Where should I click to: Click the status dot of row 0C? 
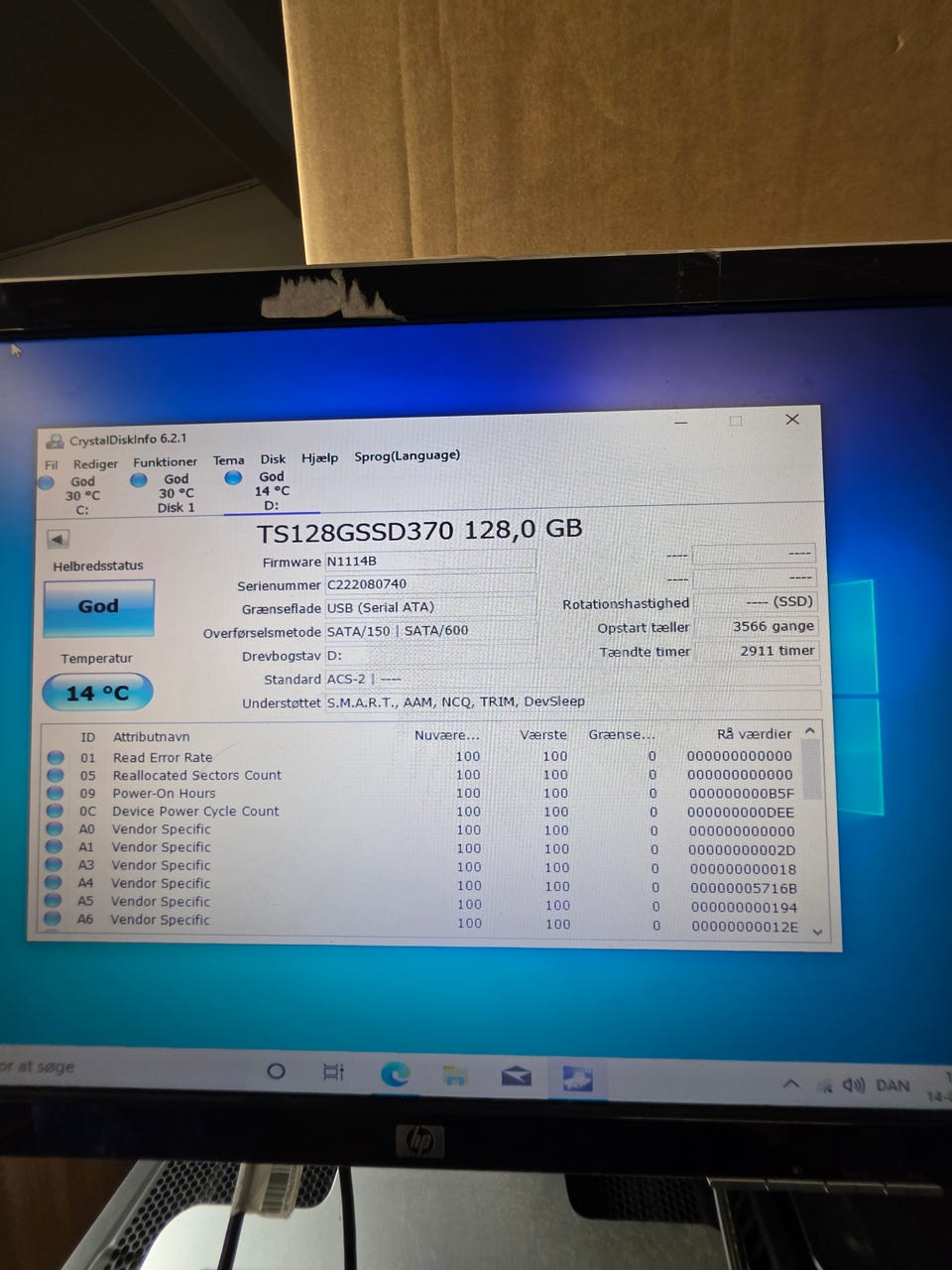pos(56,811)
